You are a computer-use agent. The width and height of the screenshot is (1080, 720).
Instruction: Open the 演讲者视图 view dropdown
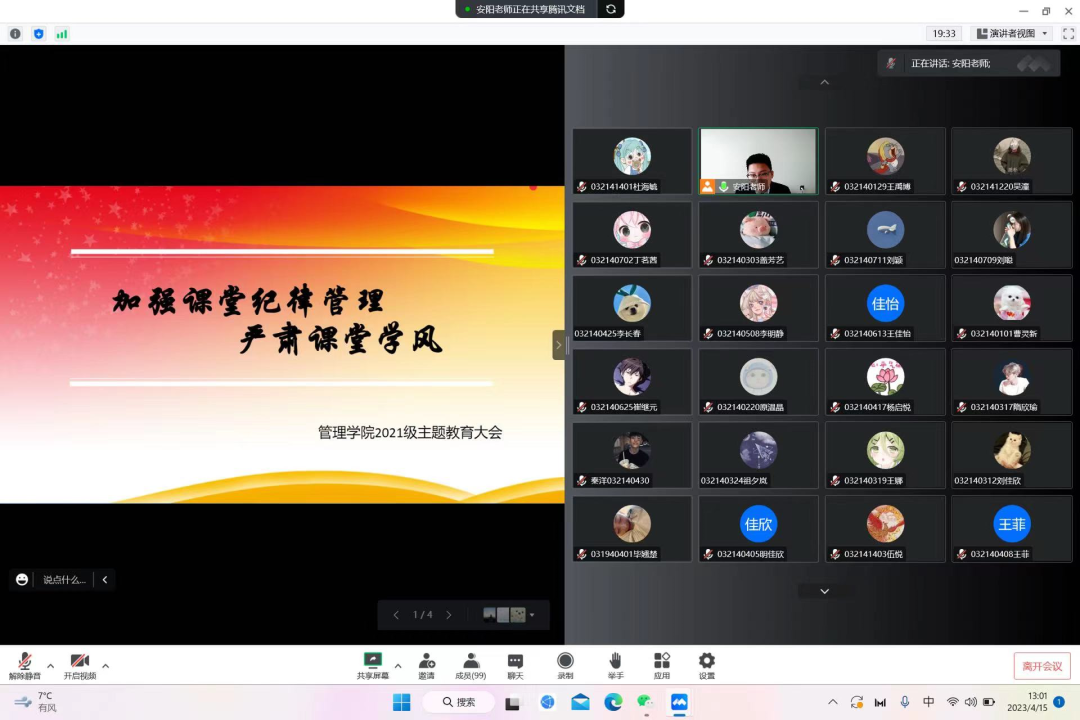(x=1012, y=33)
